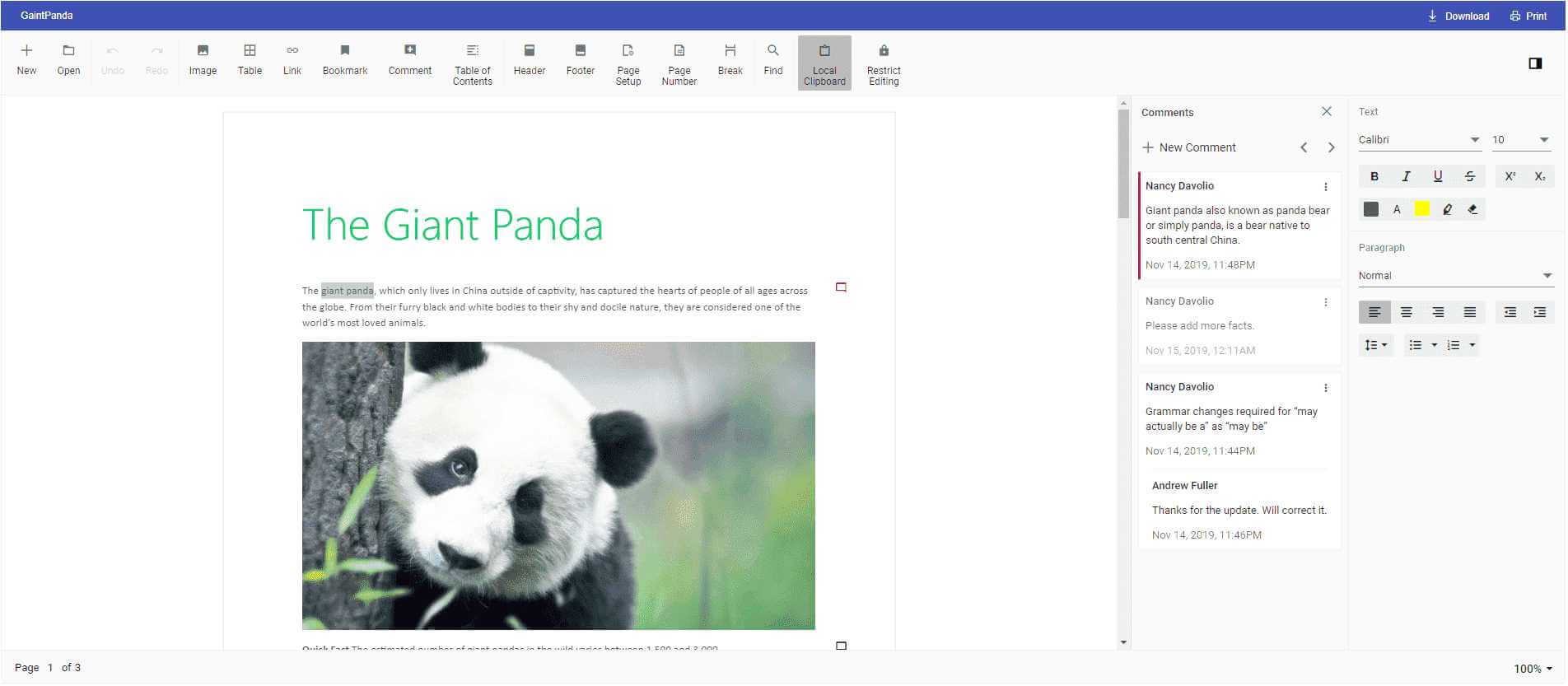Image resolution: width=1568 pixels, height=686 pixels.
Task: Toggle bold formatting
Action: tap(1374, 176)
